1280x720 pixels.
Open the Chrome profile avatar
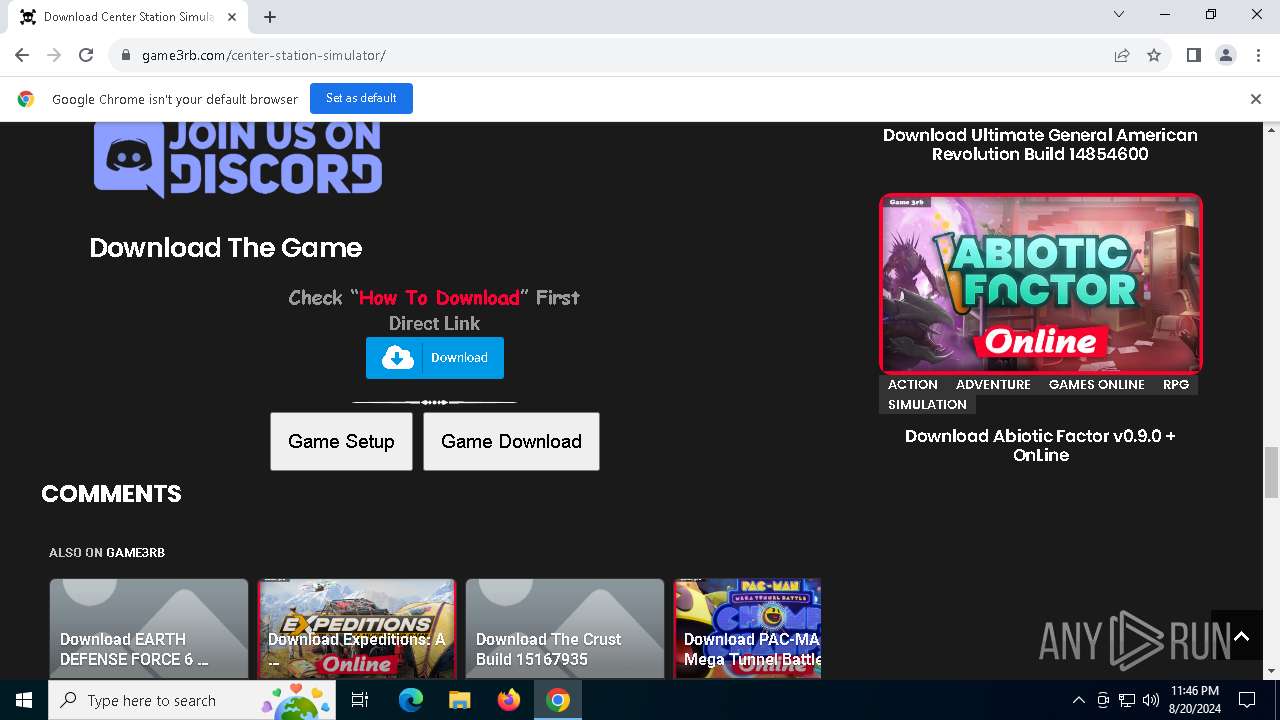tap(1226, 55)
